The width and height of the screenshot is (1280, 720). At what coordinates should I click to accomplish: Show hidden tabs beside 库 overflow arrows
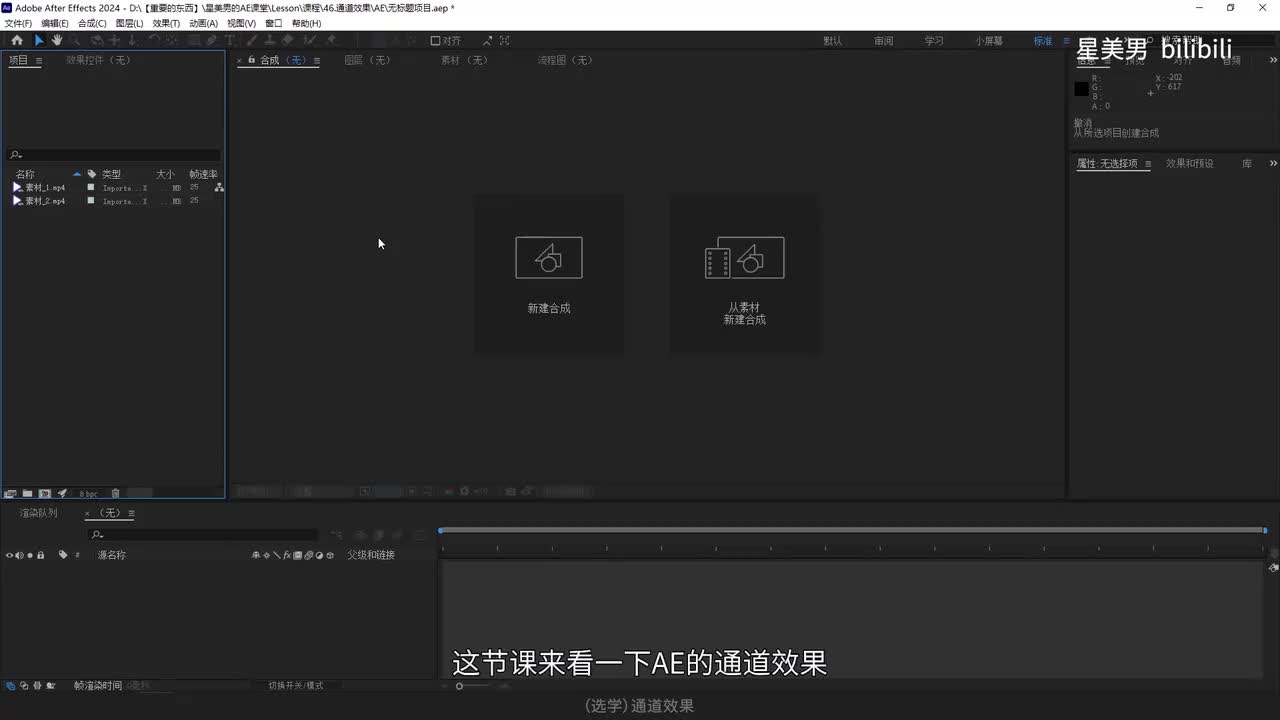pyautogui.click(x=1273, y=163)
